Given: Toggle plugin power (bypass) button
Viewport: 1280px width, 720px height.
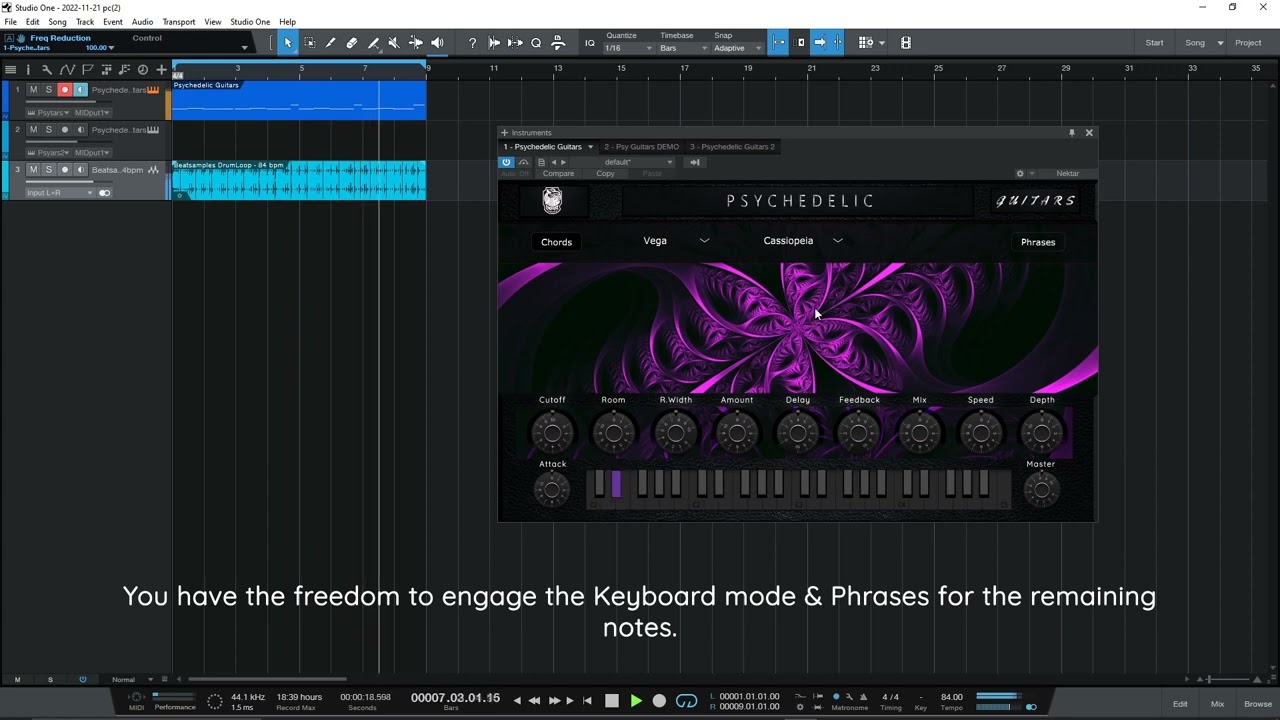Looking at the screenshot, I should pyautogui.click(x=506, y=162).
